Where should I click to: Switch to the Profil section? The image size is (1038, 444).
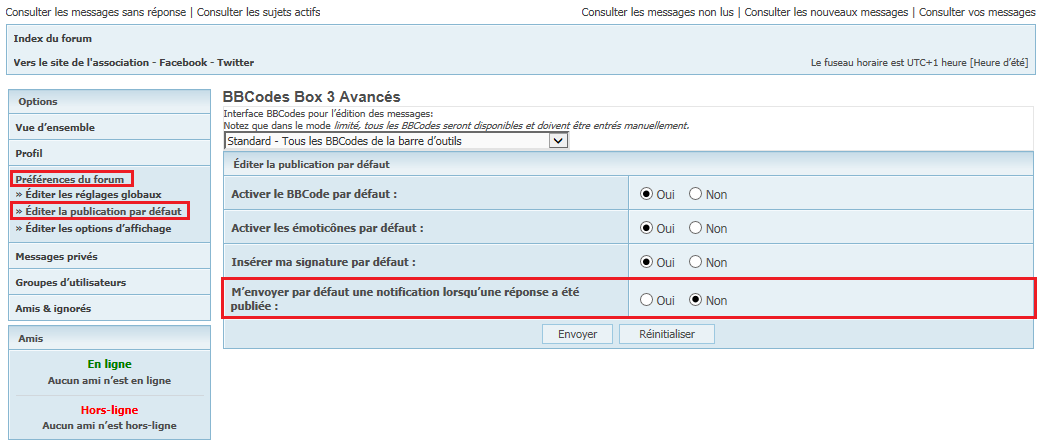pos(29,153)
